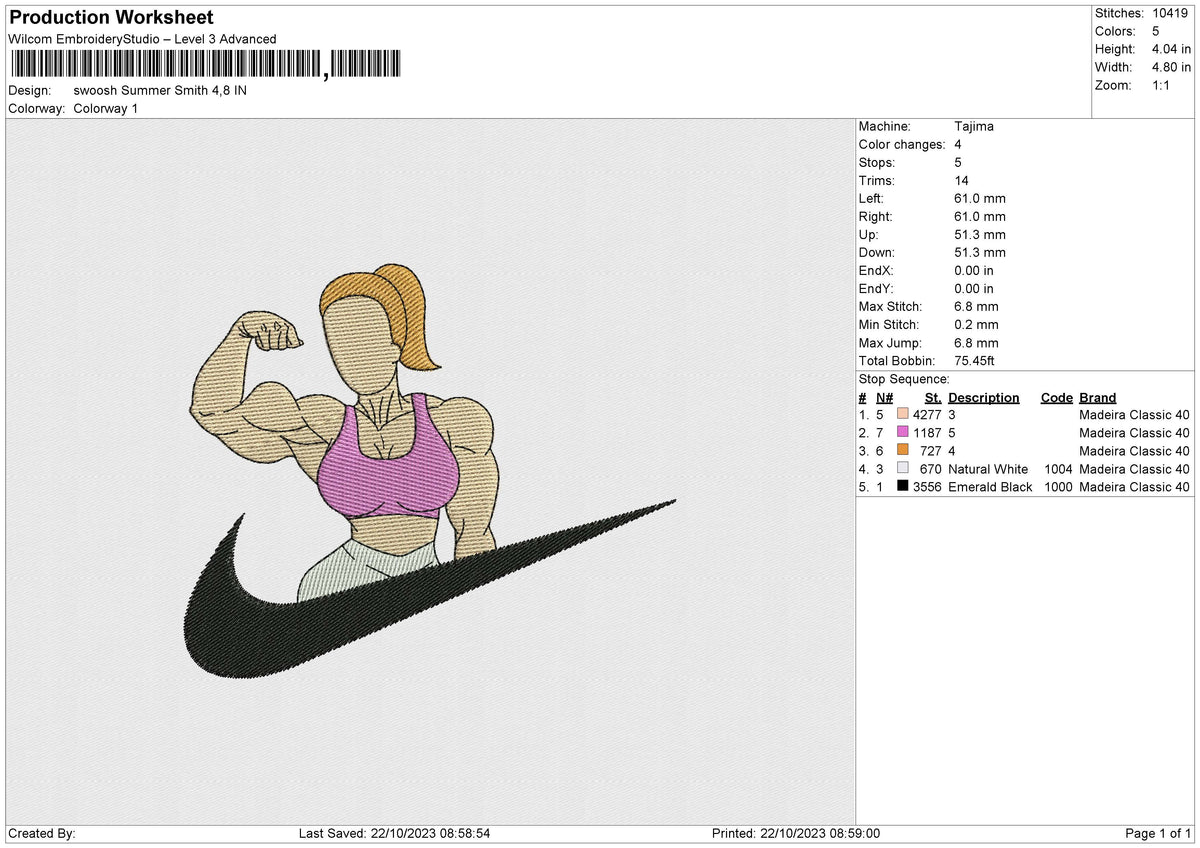Image resolution: width=1200 pixels, height=848 pixels.
Task: Click stitch count 3556 in the stop sequence
Action: pos(928,487)
